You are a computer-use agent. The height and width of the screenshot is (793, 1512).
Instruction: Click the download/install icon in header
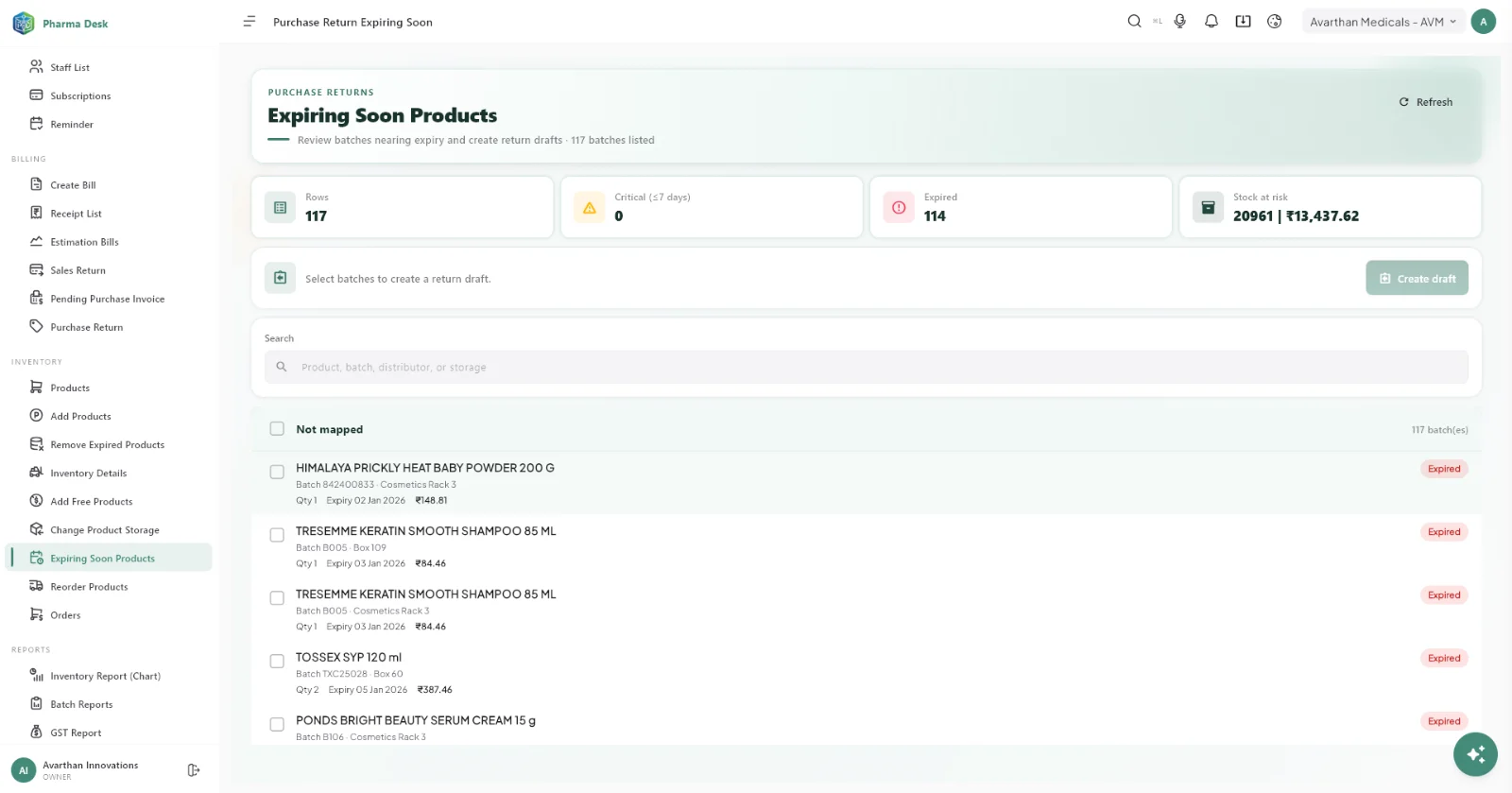click(x=1244, y=22)
